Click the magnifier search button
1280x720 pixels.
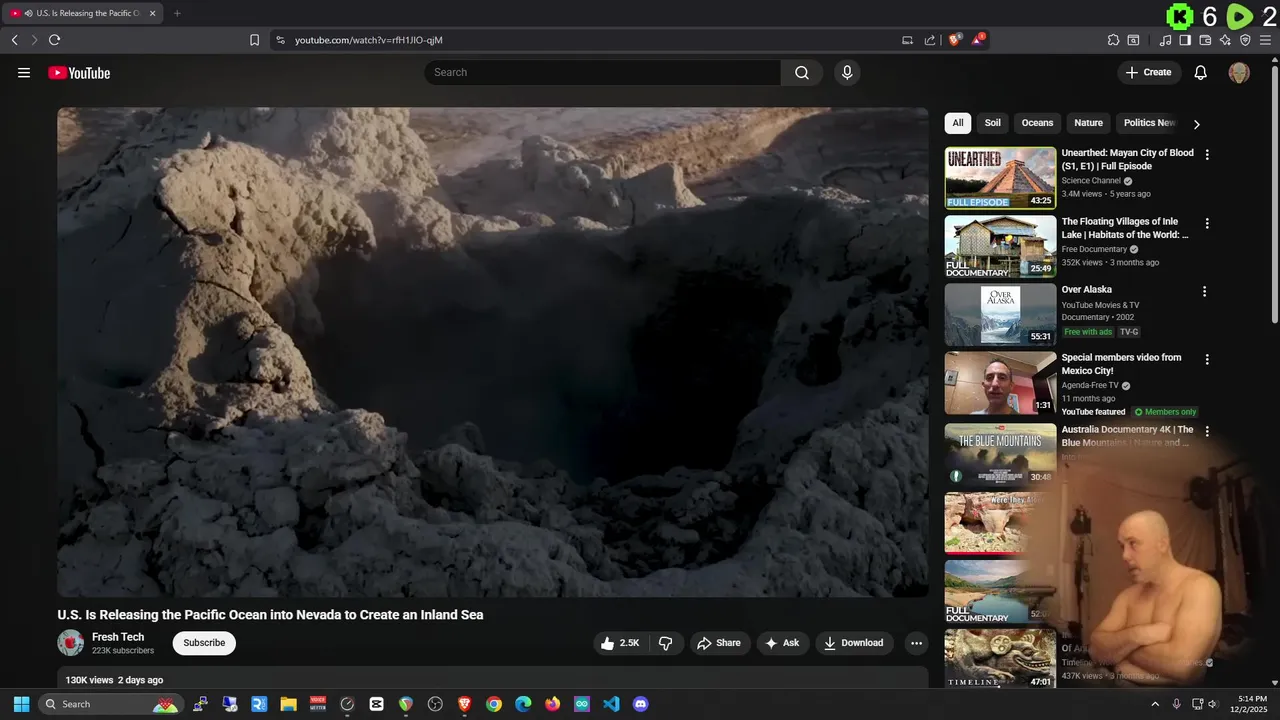coord(801,72)
